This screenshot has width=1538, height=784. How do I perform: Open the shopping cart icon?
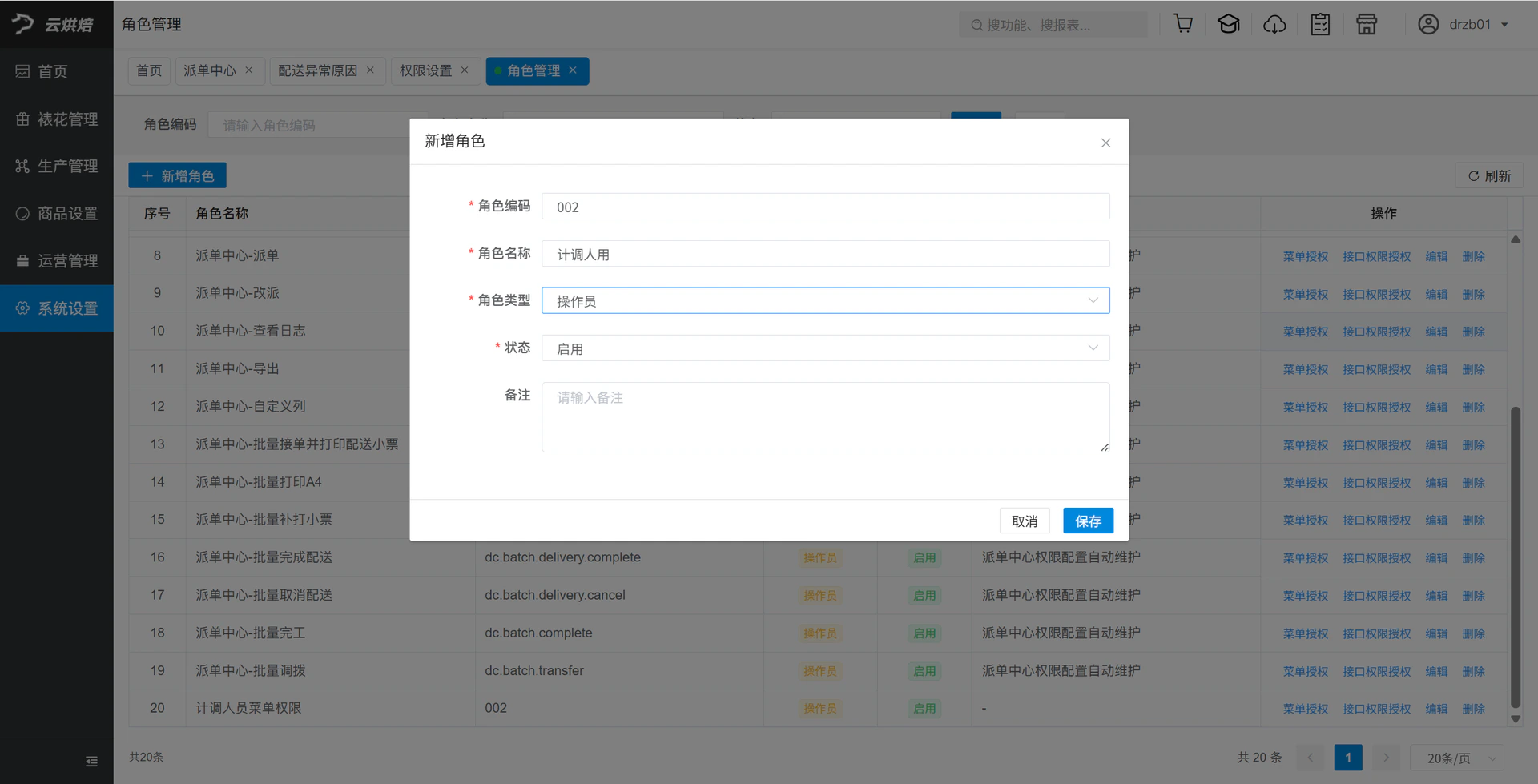click(x=1182, y=24)
